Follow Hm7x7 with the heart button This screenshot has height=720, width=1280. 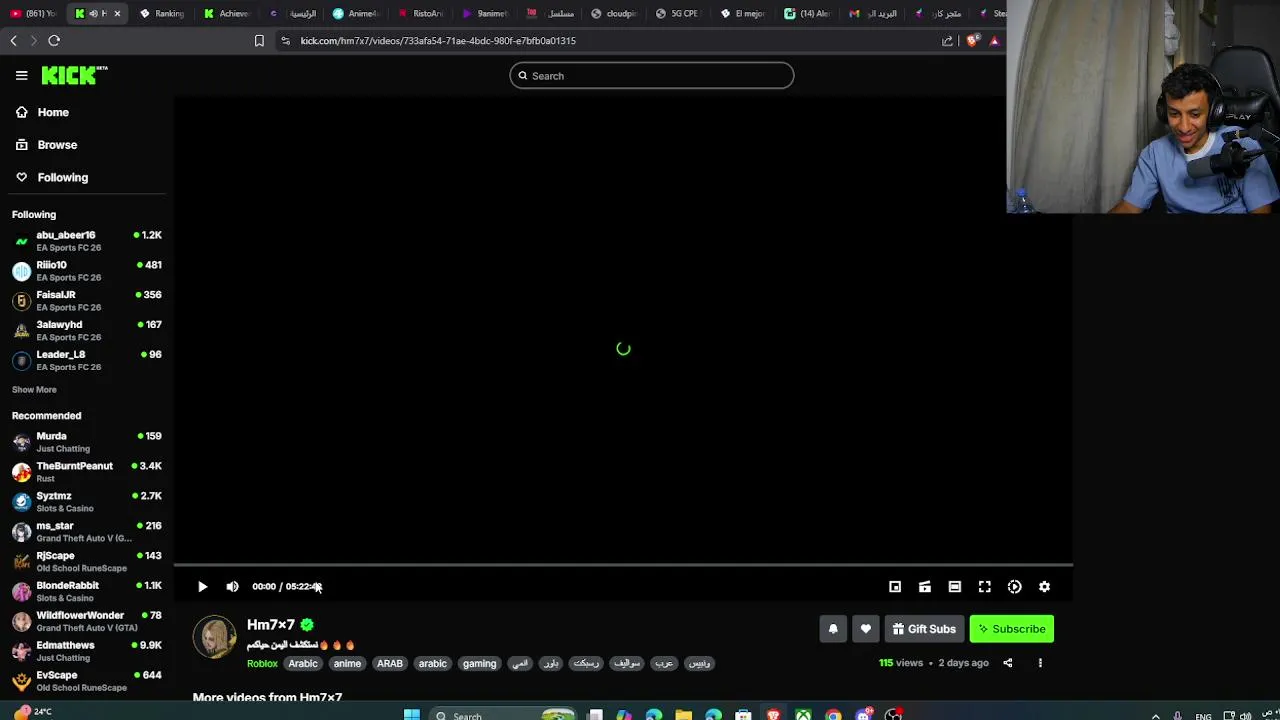pos(866,629)
